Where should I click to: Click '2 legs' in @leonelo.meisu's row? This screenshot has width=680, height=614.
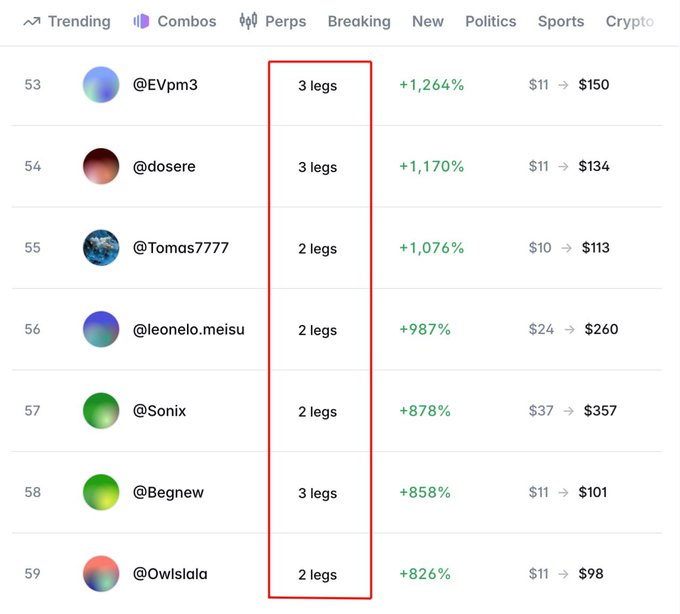(x=317, y=330)
